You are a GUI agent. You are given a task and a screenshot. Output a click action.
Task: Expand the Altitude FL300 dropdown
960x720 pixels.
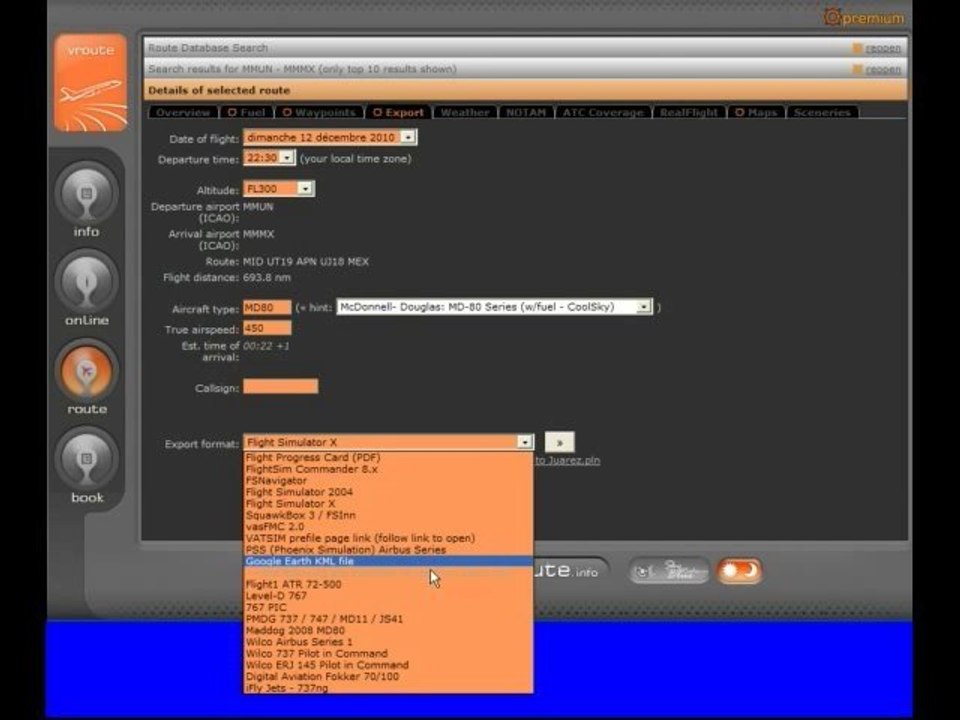305,189
